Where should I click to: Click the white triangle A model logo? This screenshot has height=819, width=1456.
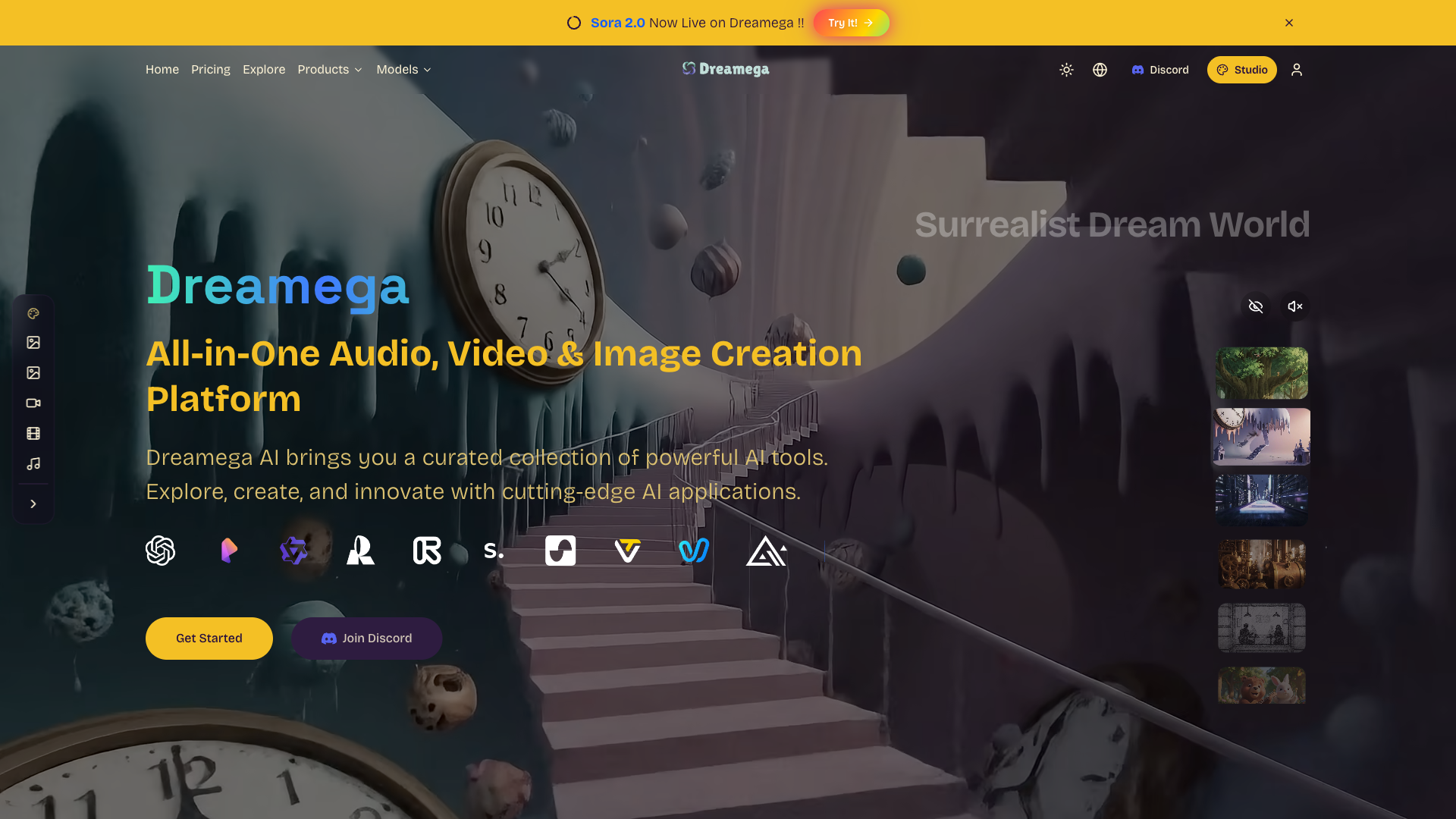(x=766, y=551)
